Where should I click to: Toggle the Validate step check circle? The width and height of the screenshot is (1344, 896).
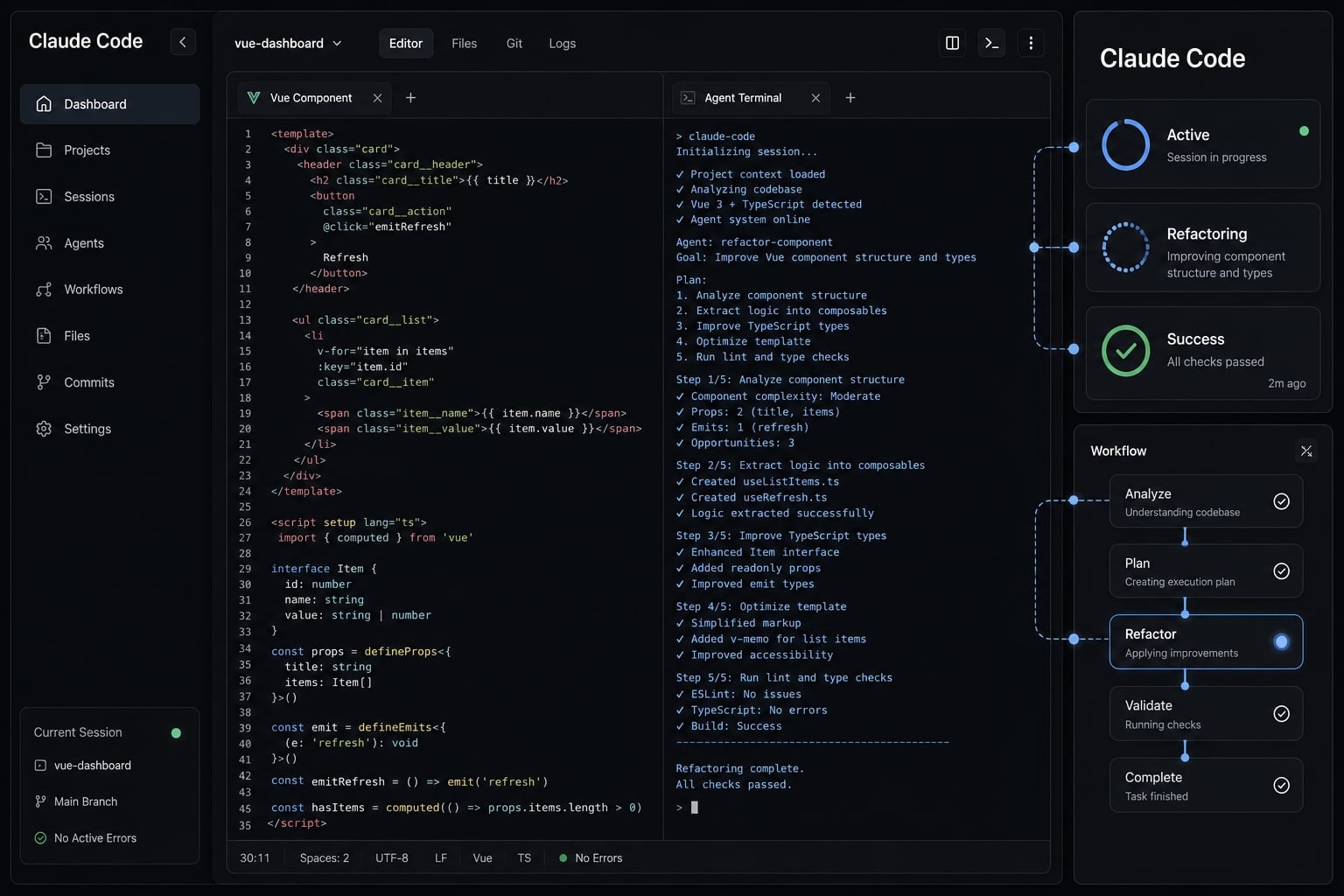[x=1281, y=714]
